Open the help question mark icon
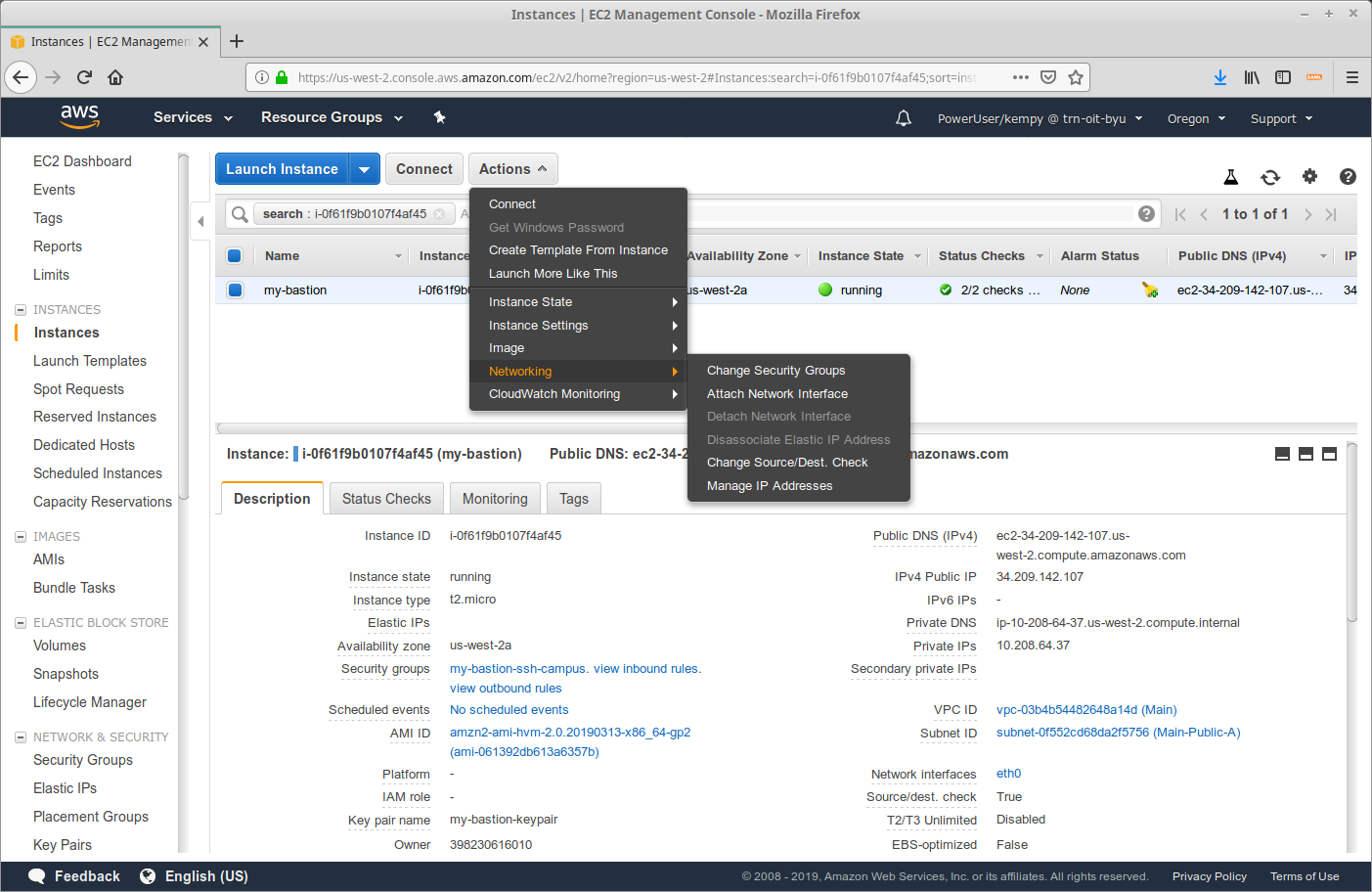The image size is (1372, 892). [x=1348, y=176]
